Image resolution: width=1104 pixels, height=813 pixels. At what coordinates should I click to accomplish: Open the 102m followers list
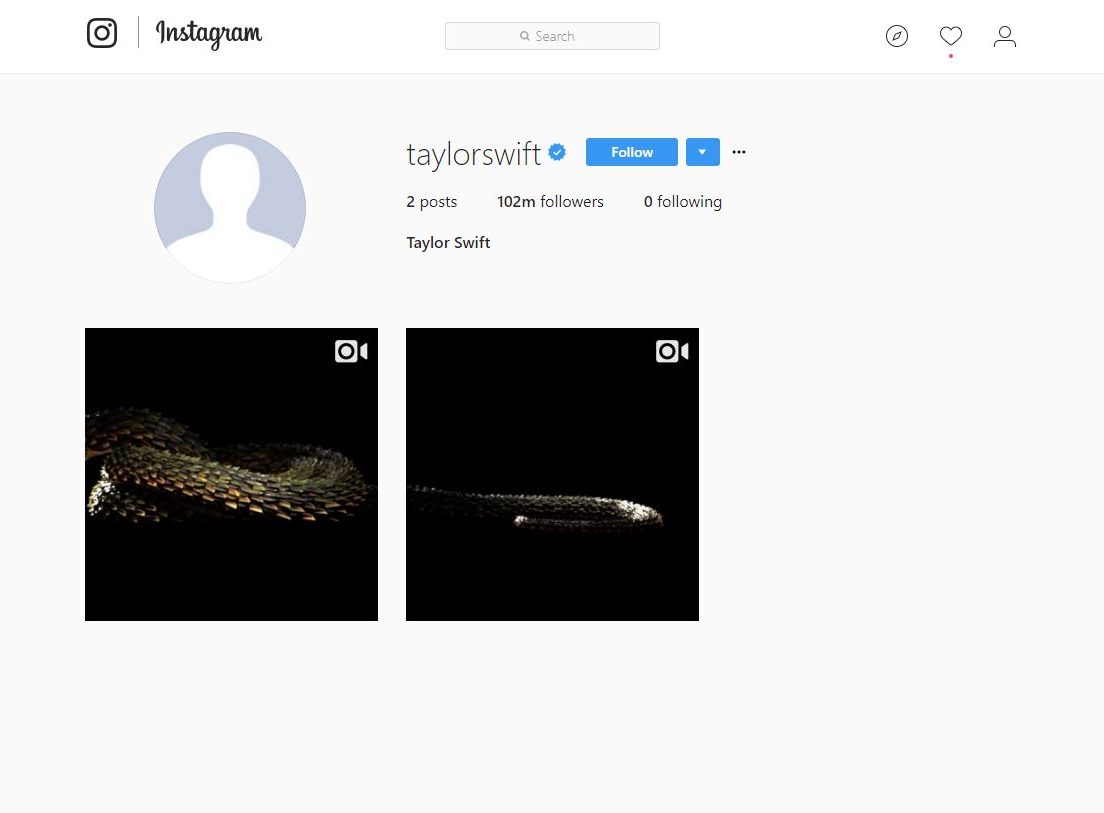(550, 202)
